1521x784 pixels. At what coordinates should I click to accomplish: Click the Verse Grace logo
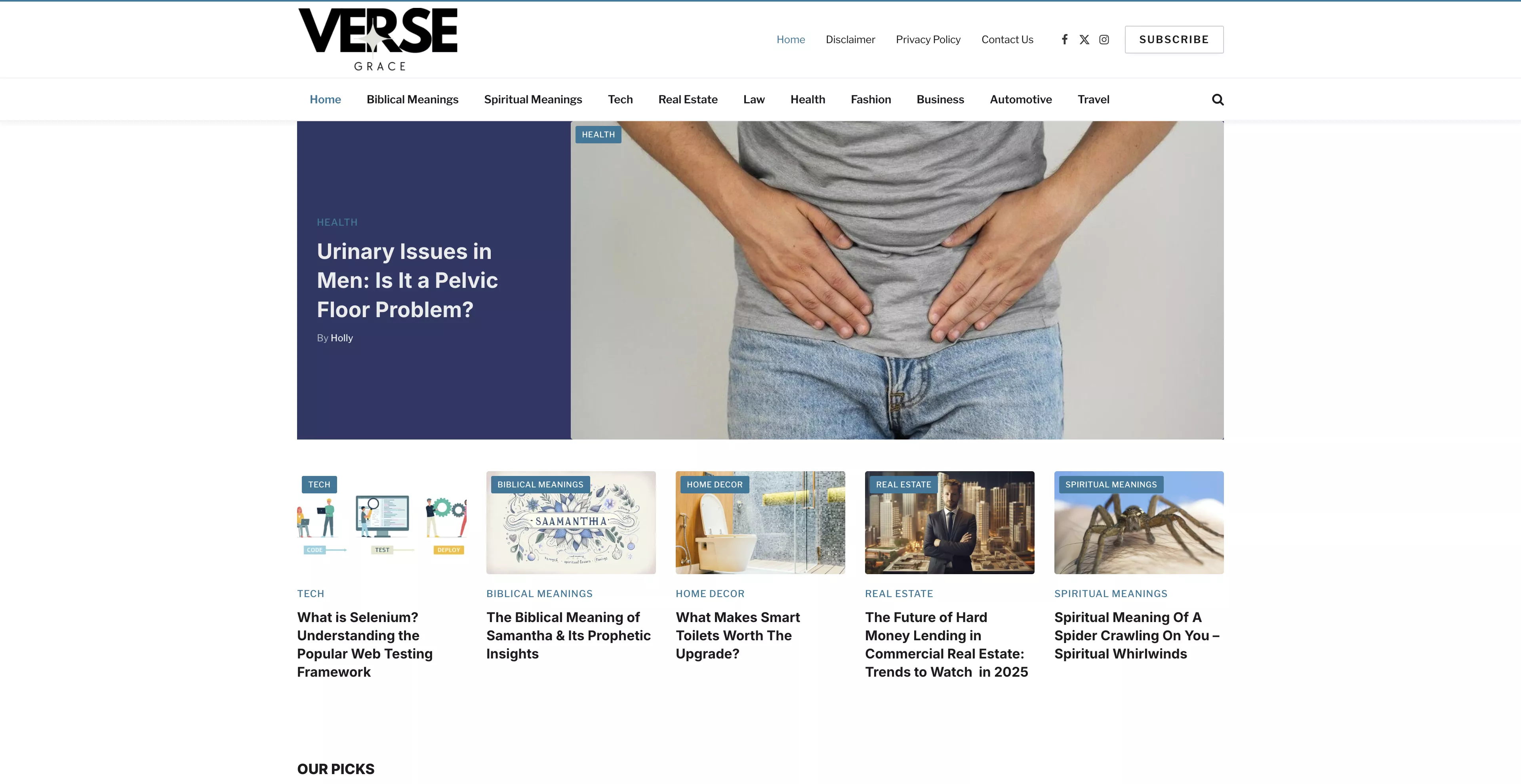[378, 39]
